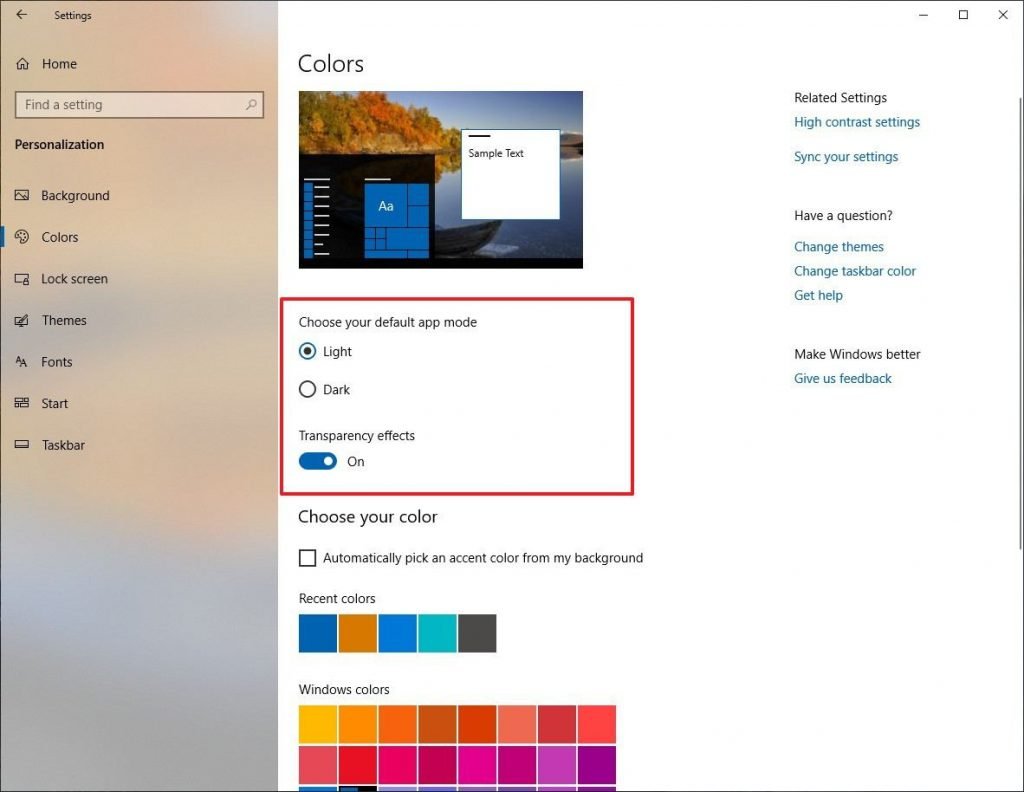Screen dimensions: 1024x792
Task: Pick the orange swatch in Recent colors
Action: 358,634
